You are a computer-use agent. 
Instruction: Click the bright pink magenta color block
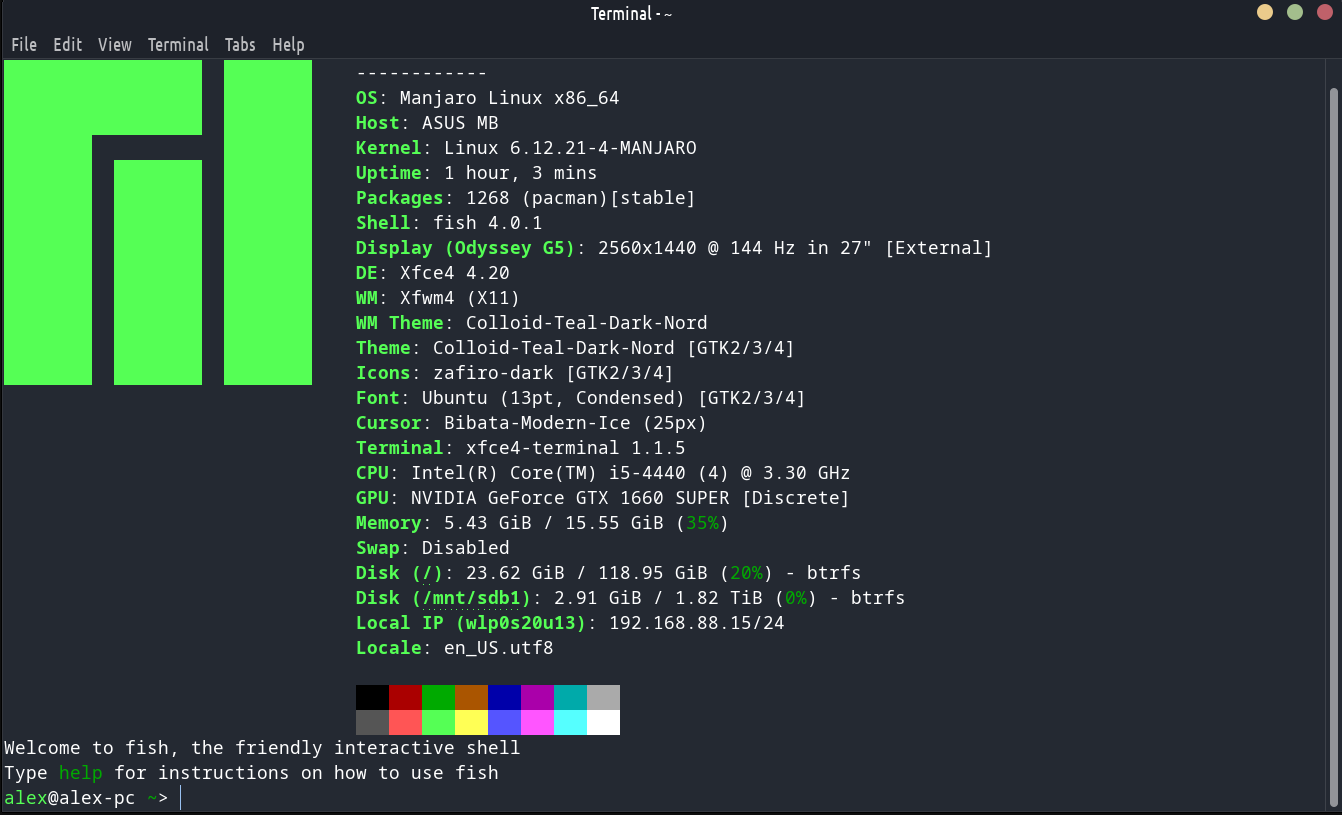tap(537, 722)
